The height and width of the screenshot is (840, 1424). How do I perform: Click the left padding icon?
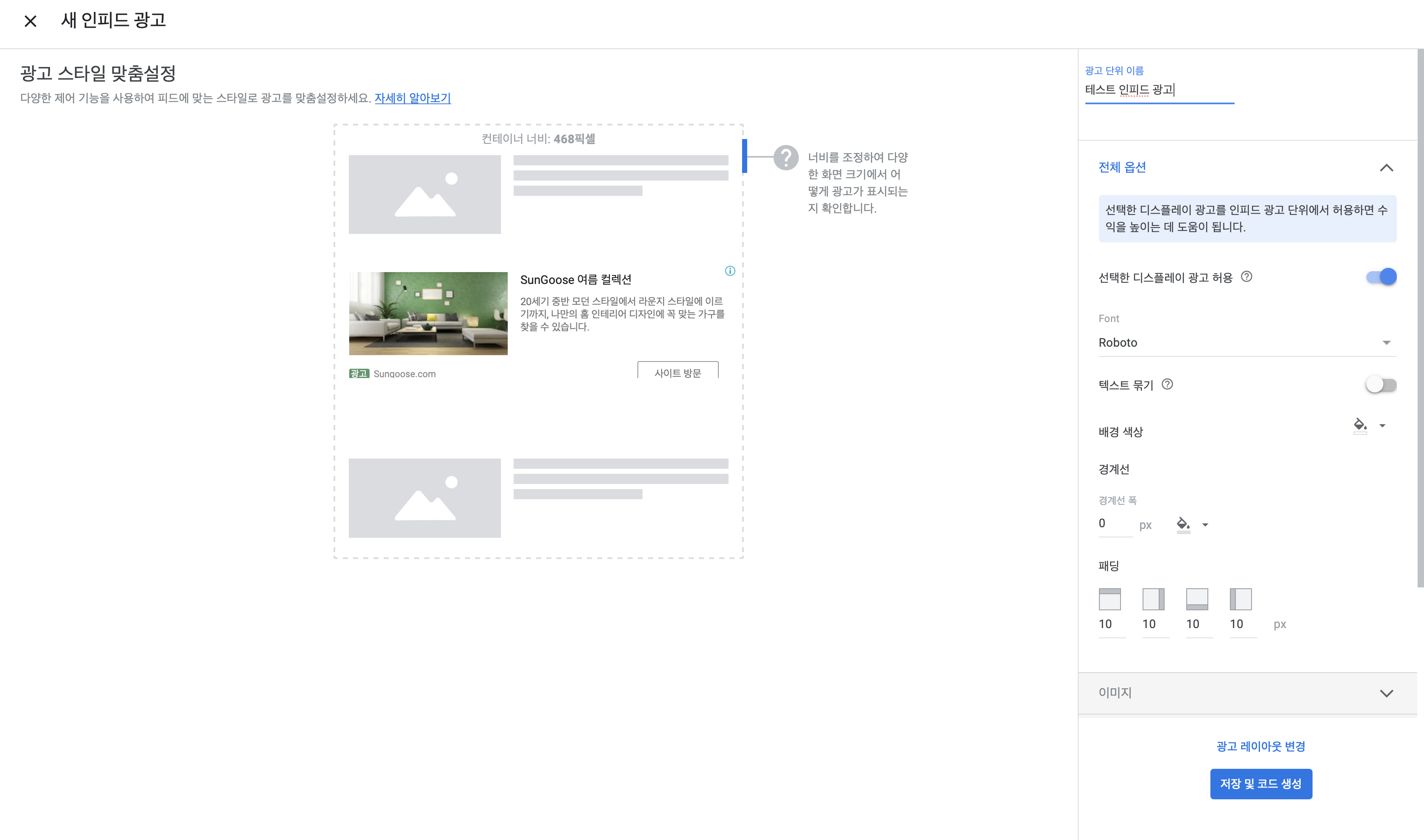click(1240, 599)
